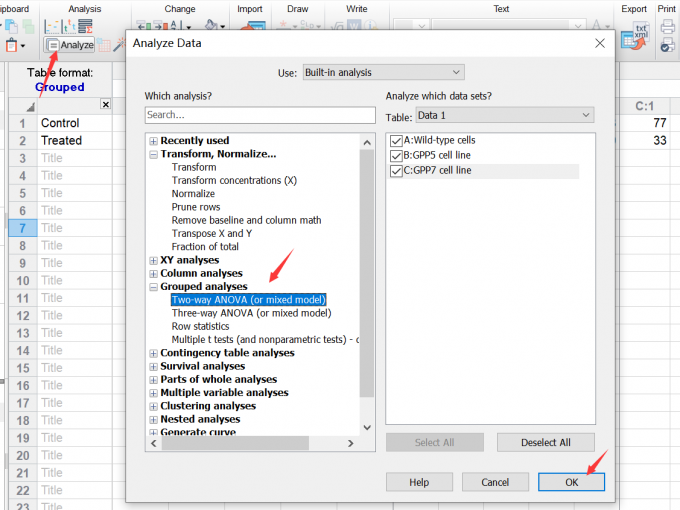Click the row statistics sigma icon

click(x=85, y=26)
